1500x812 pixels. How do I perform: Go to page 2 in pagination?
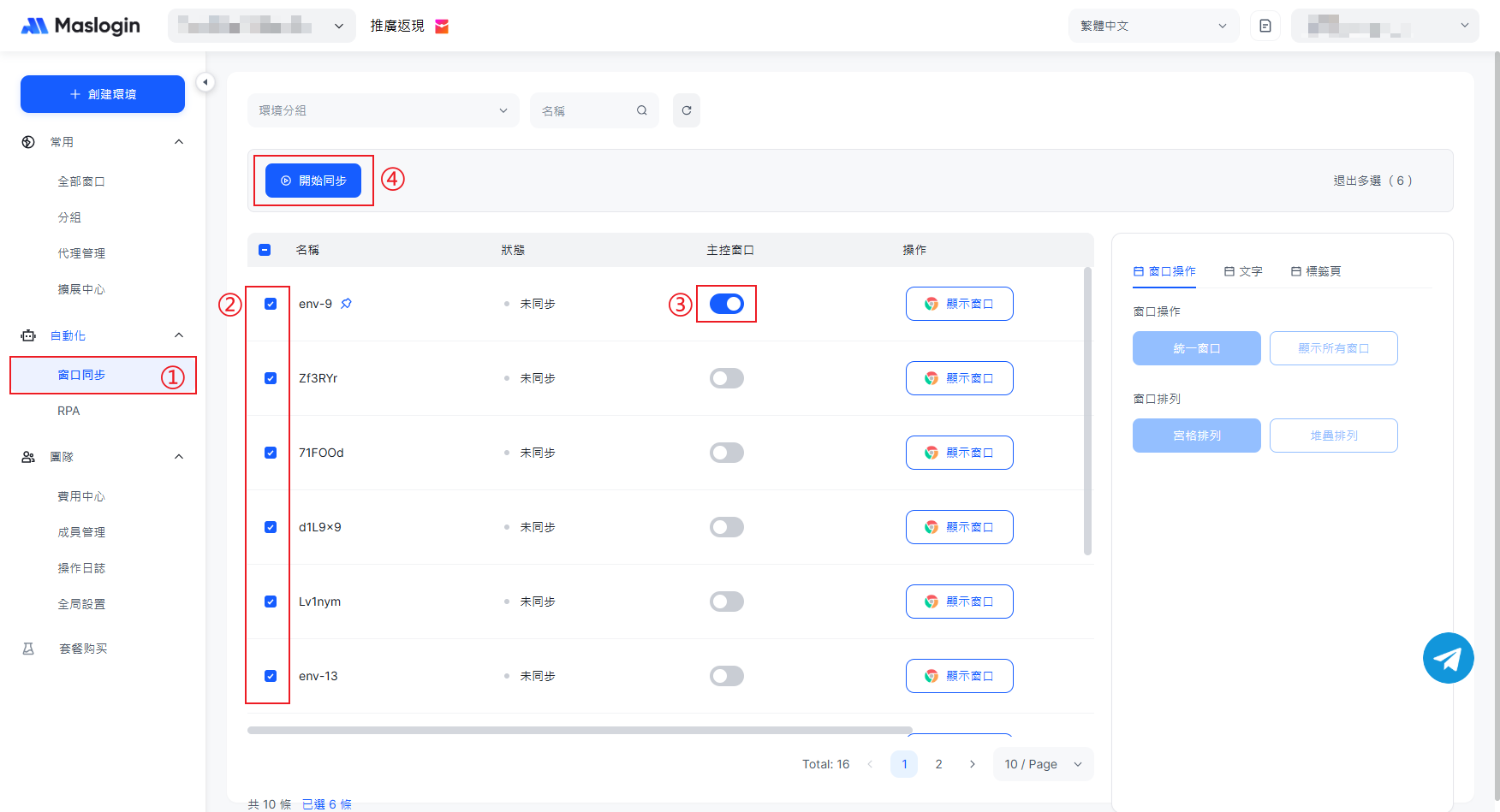[x=938, y=764]
